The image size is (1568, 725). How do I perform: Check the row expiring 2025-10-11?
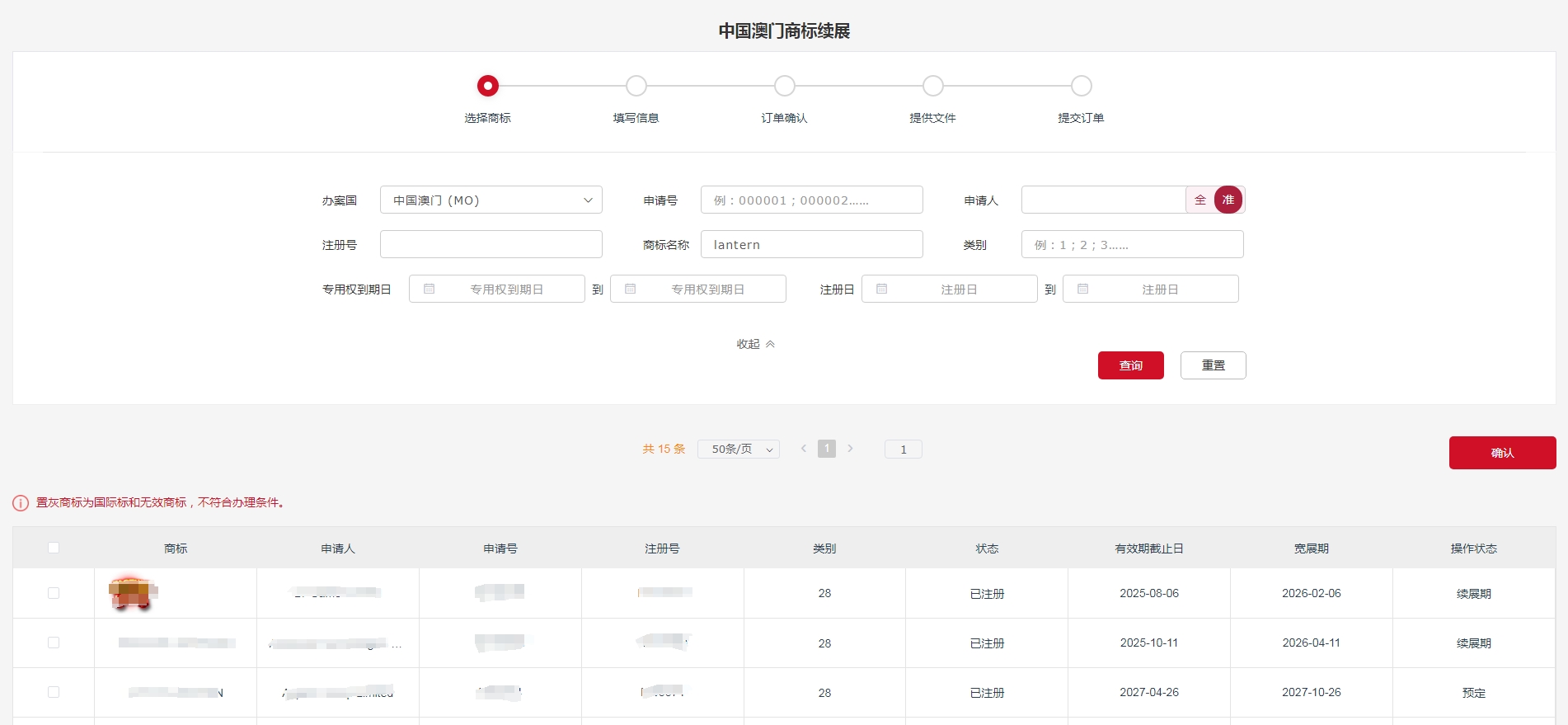click(54, 643)
